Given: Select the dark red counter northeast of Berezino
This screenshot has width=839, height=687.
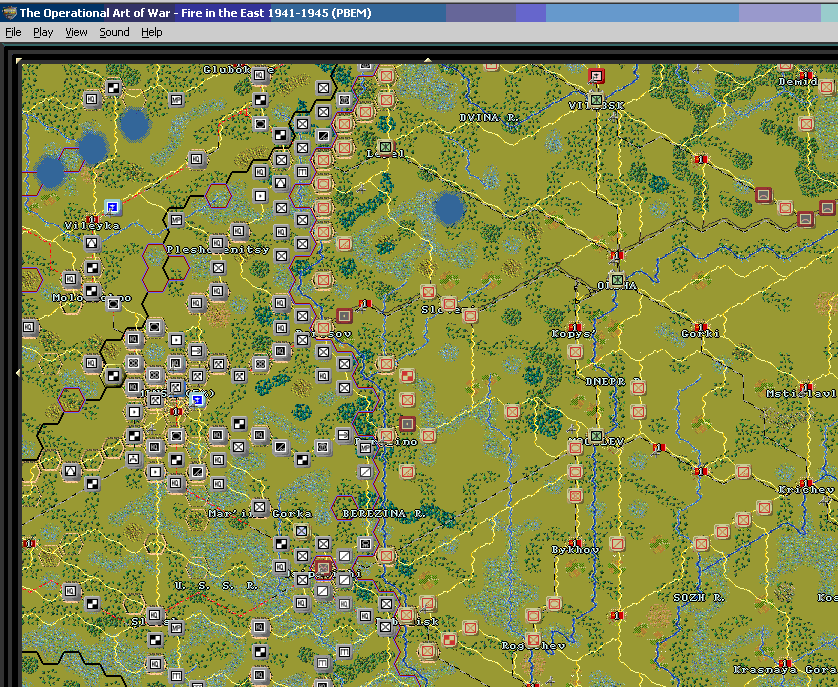Looking at the screenshot, I should tap(407, 424).
